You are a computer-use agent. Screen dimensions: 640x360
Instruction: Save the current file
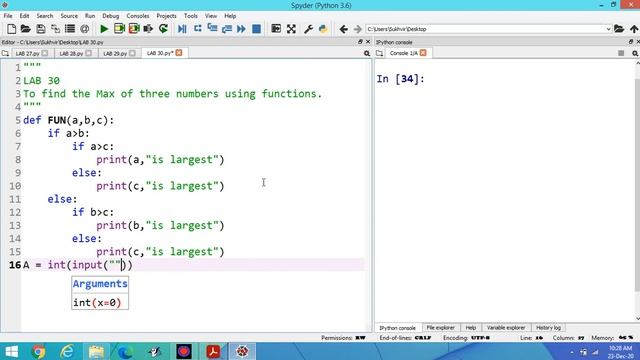(40, 29)
